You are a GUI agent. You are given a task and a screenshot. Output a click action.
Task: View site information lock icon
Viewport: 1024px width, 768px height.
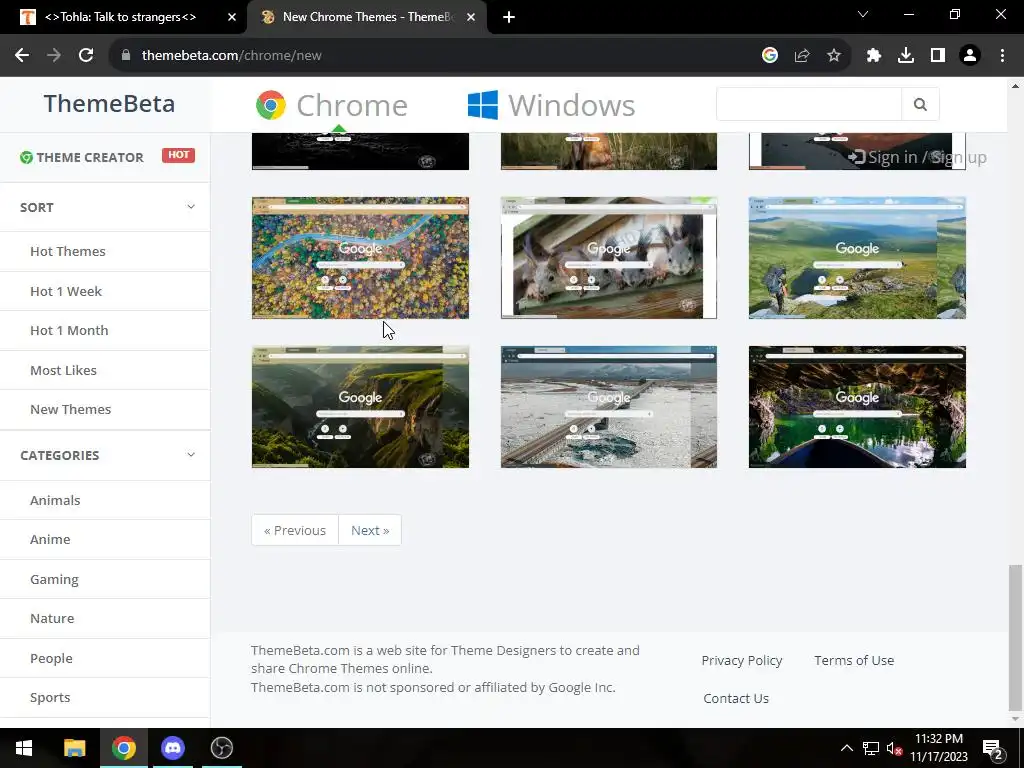126,56
